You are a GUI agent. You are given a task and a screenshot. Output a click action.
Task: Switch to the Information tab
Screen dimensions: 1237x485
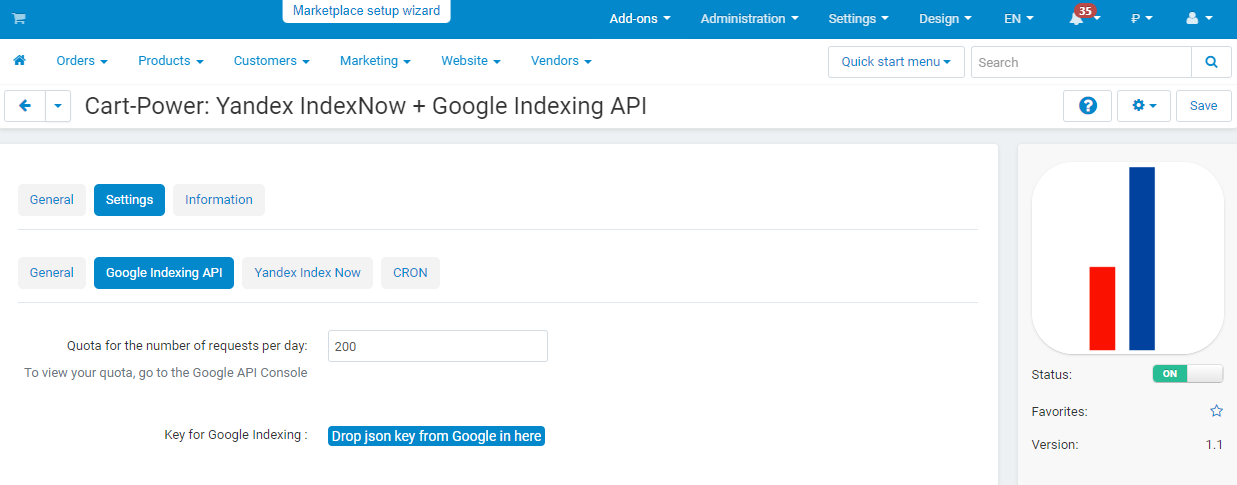(x=219, y=200)
